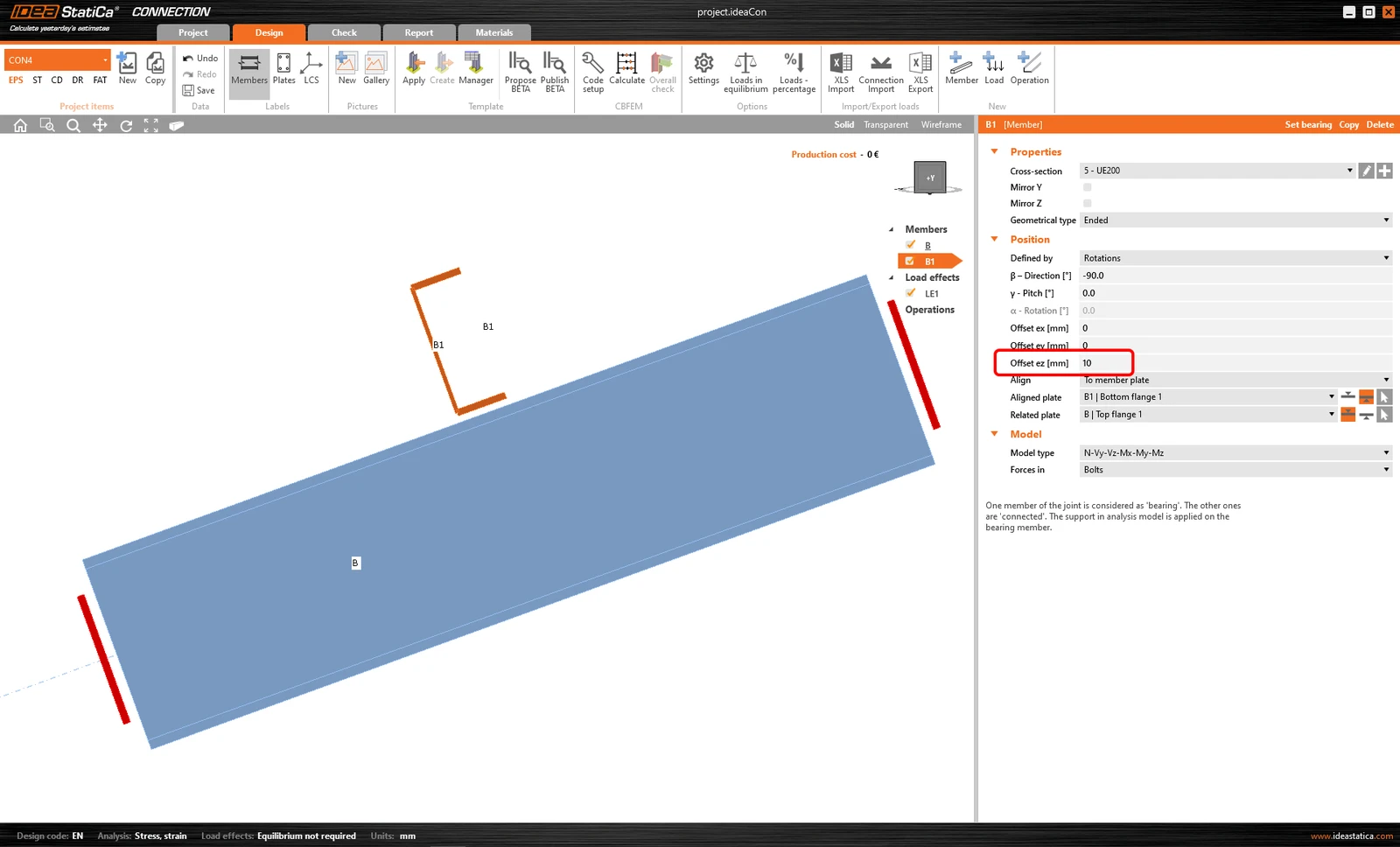This screenshot has height=847, width=1400.
Task: Toggle the Mirror Z checkbox
Action: pos(1088,203)
